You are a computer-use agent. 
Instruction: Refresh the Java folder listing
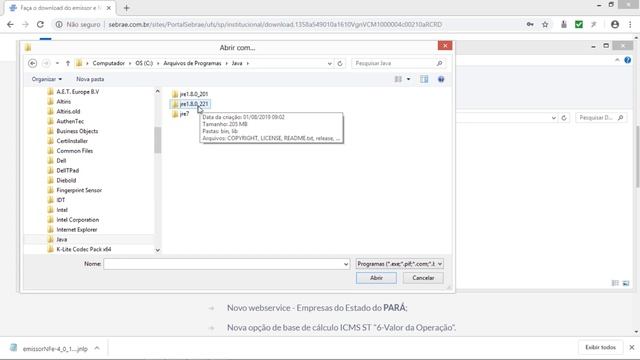[340, 63]
